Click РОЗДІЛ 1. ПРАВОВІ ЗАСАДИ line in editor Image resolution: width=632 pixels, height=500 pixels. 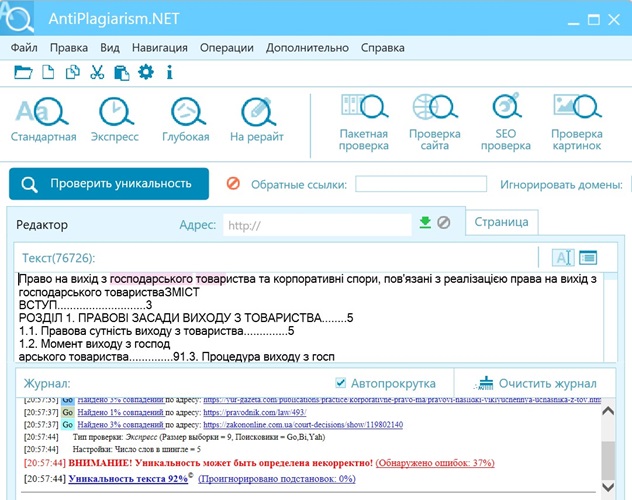point(186,318)
